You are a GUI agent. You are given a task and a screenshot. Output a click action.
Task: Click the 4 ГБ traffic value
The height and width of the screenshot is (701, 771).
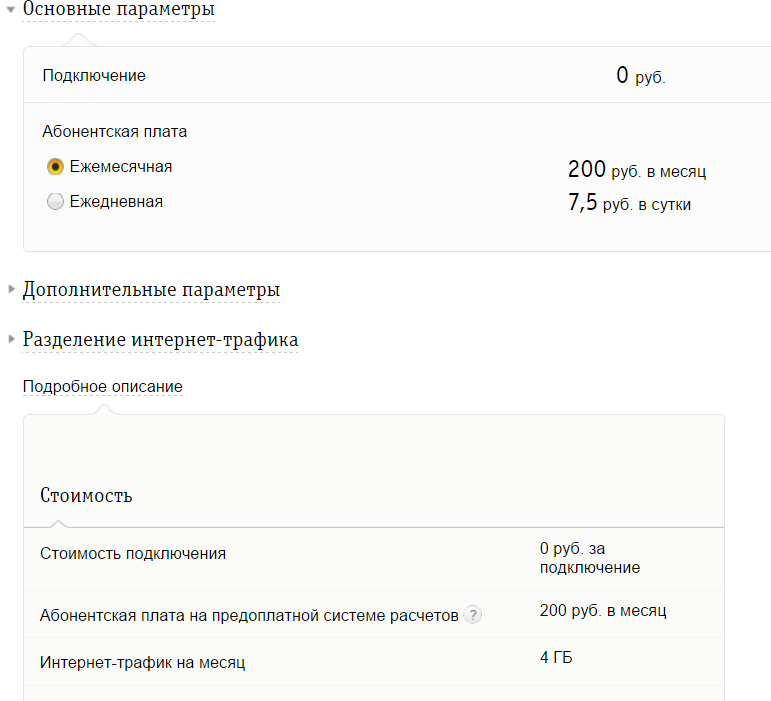pyautogui.click(x=556, y=657)
